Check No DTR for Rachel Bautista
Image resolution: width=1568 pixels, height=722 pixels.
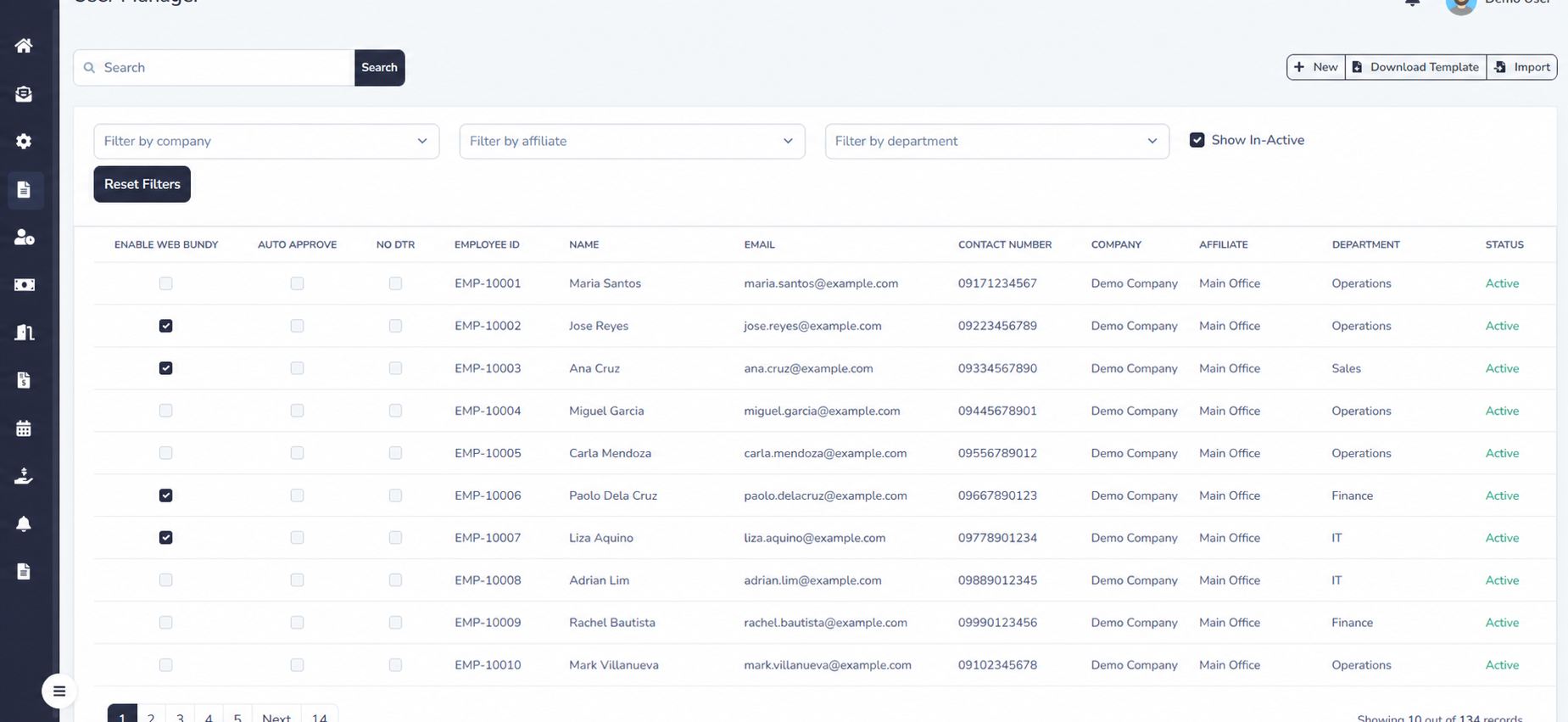pyautogui.click(x=395, y=623)
